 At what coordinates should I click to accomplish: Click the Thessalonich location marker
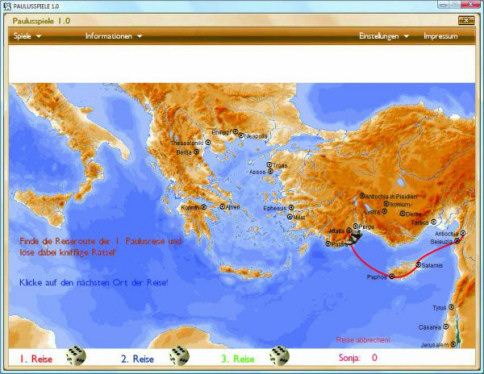(208, 142)
